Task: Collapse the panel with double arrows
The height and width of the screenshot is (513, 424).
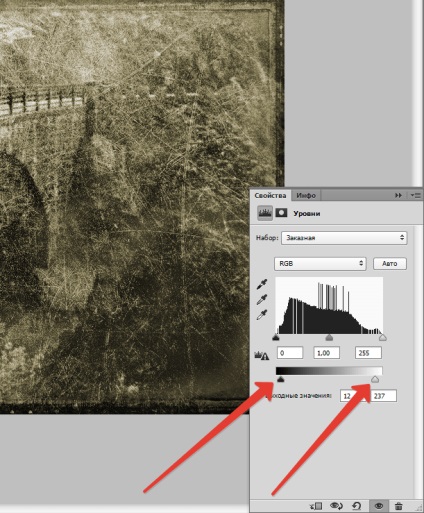Action: point(398,195)
